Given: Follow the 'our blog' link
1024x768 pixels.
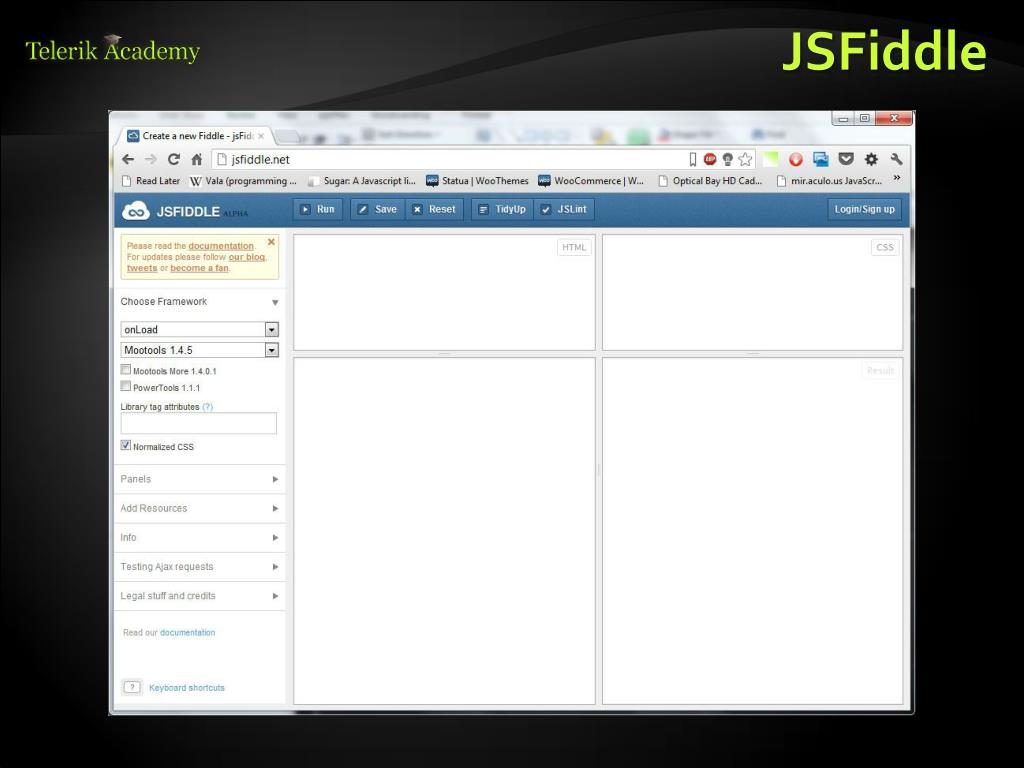Looking at the screenshot, I should [247, 257].
